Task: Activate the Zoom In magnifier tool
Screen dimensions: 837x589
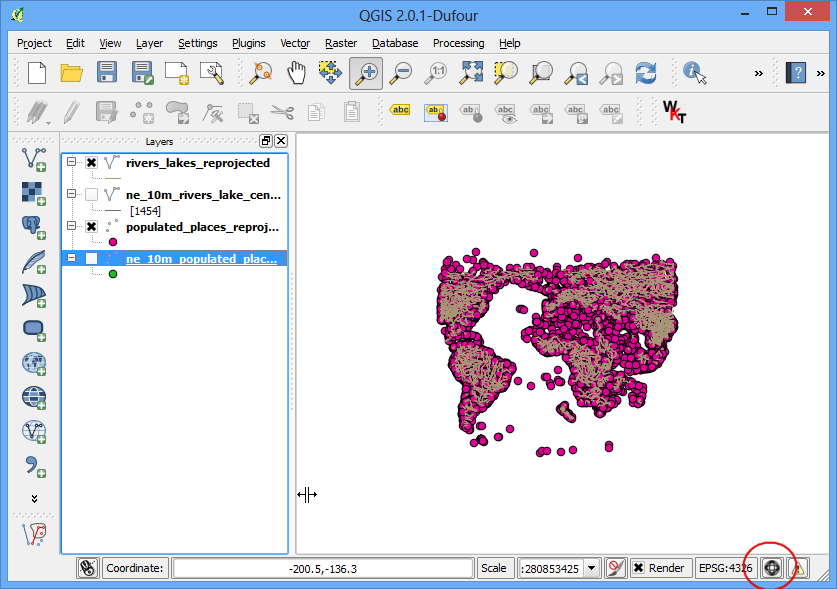Action: tap(366, 73)
